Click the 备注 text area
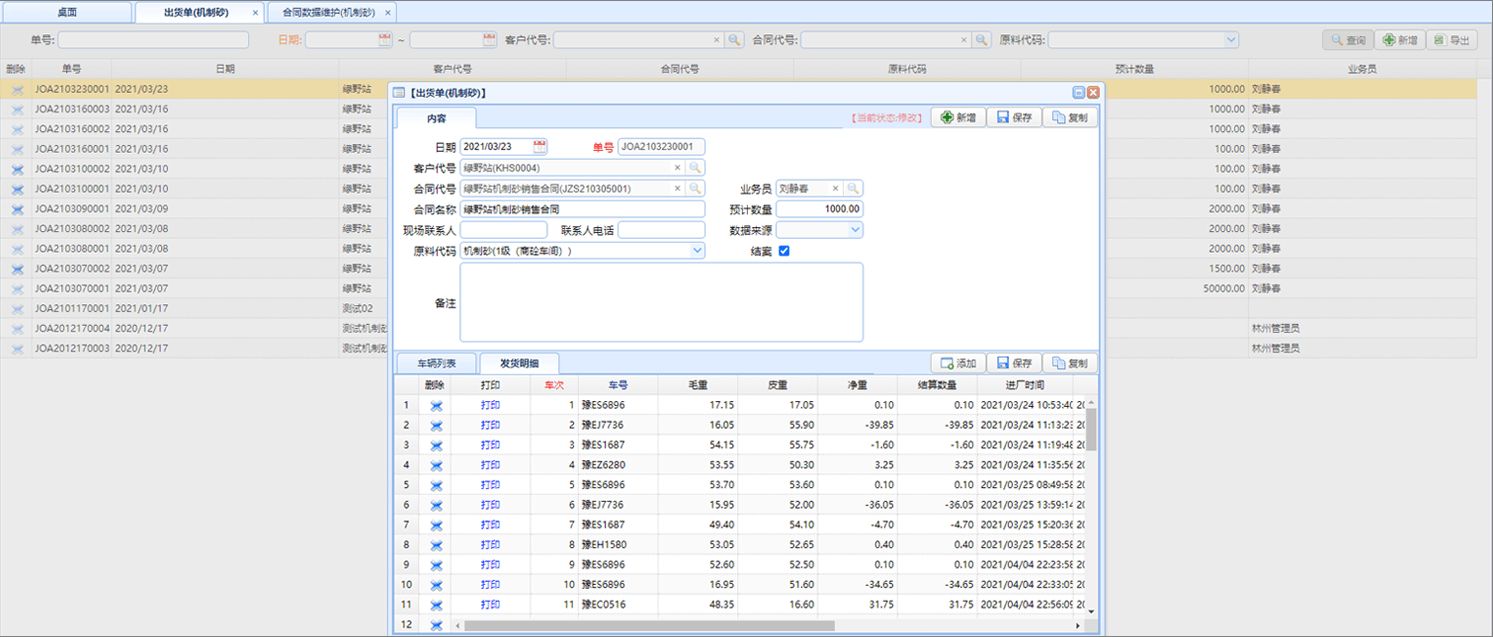This screenshot has height=637, width=1493. pos(661,302)
